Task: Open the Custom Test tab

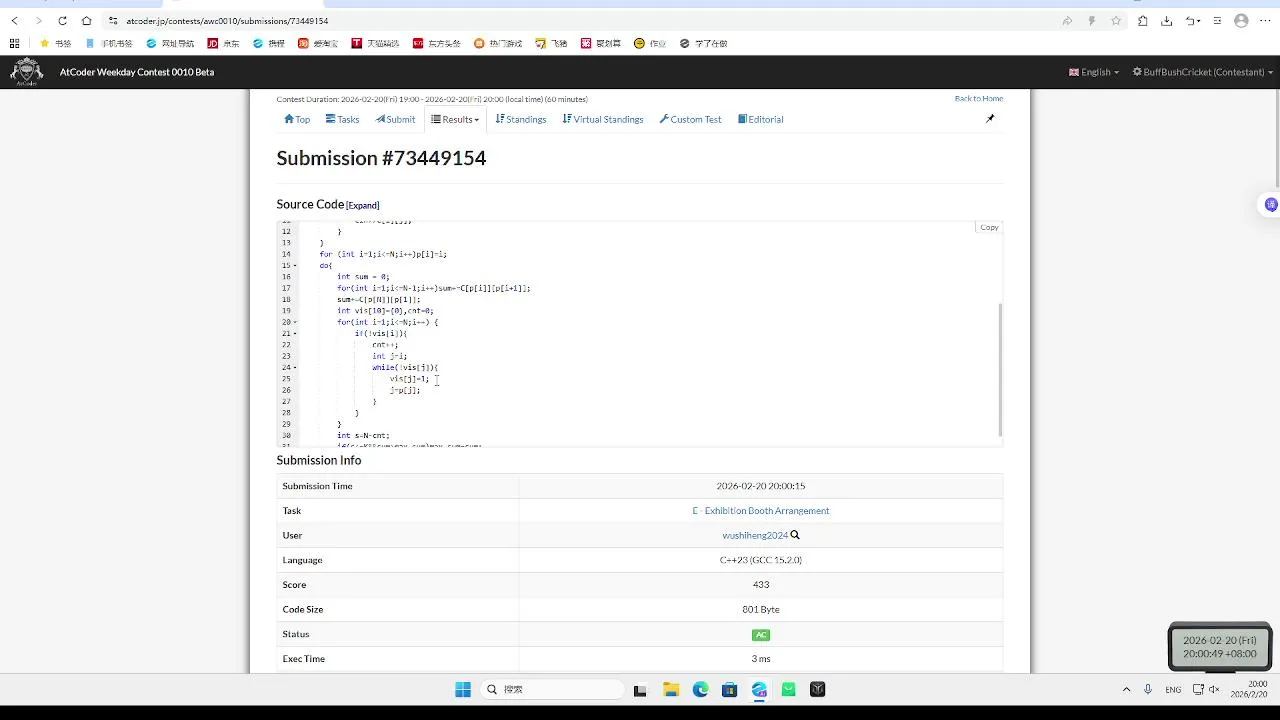Action: [690, 119]
